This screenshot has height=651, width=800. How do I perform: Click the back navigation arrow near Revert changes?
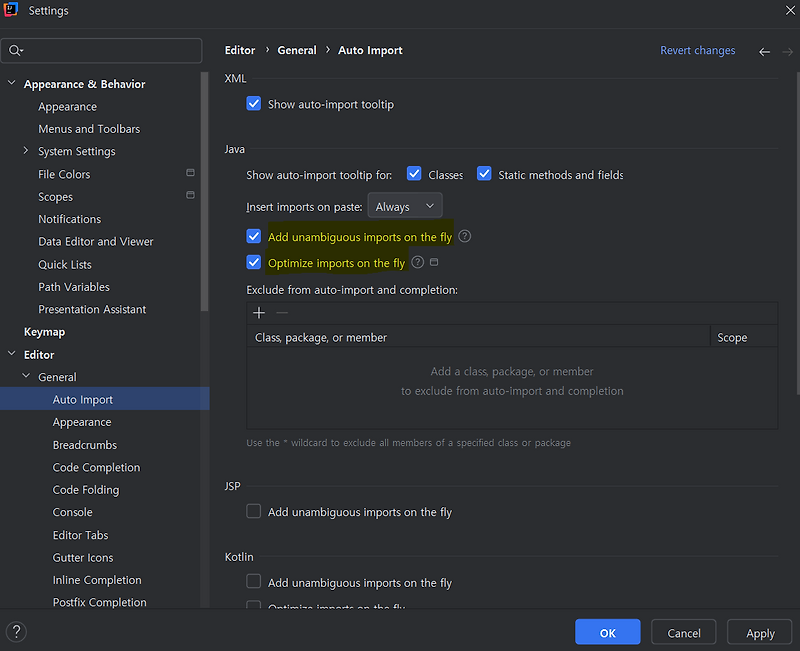(764, 50)
